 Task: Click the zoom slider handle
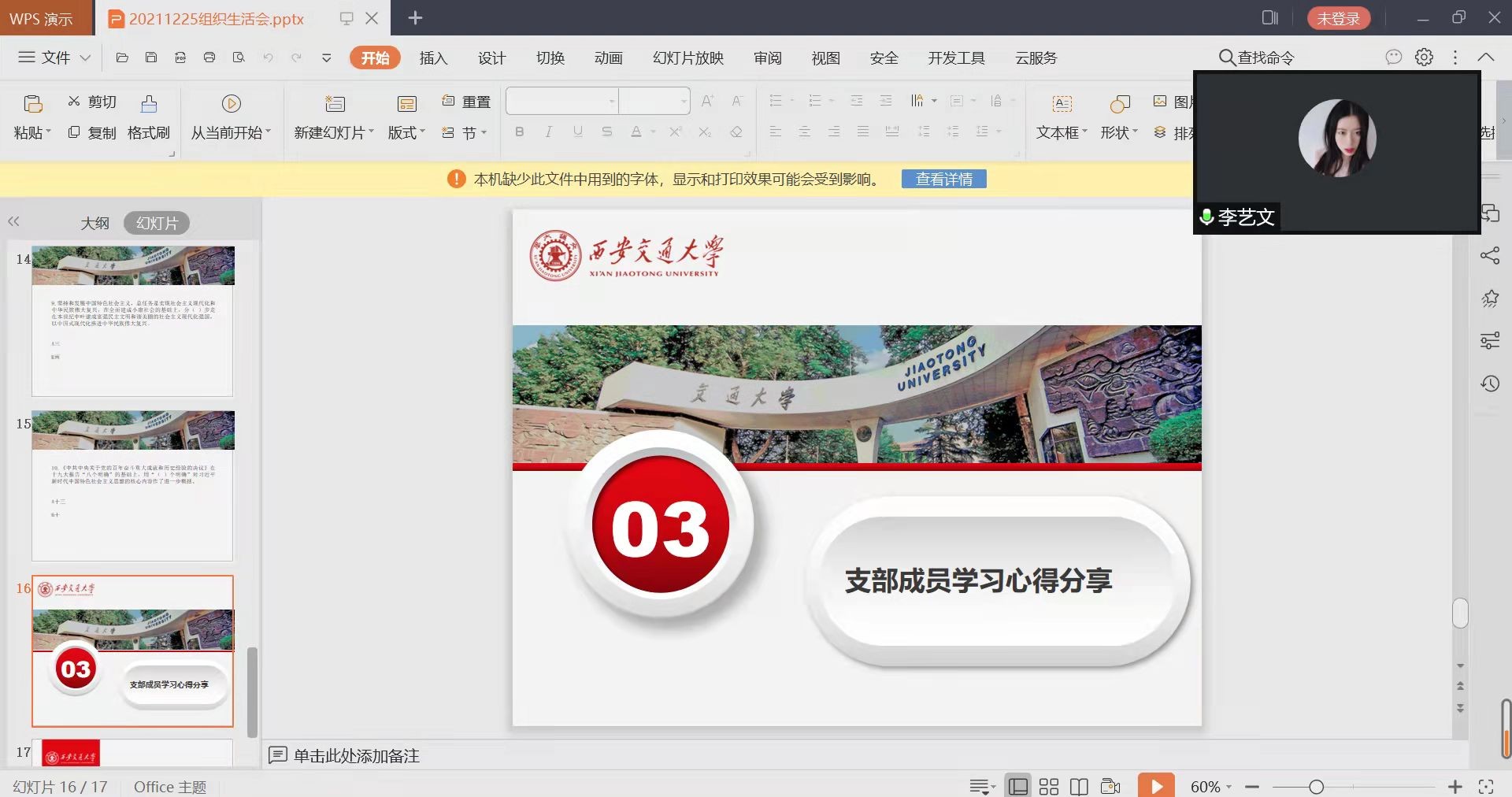[1316, 787]
